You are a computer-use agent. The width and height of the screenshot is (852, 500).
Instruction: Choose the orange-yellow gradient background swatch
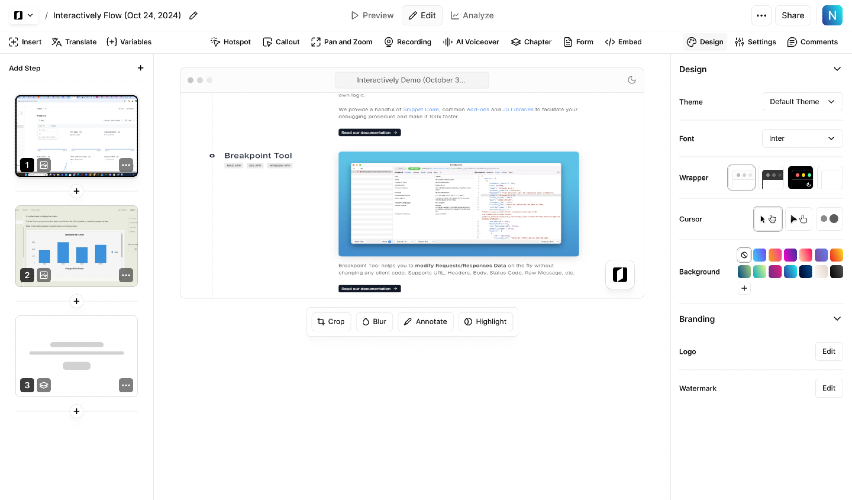[836, 255]
